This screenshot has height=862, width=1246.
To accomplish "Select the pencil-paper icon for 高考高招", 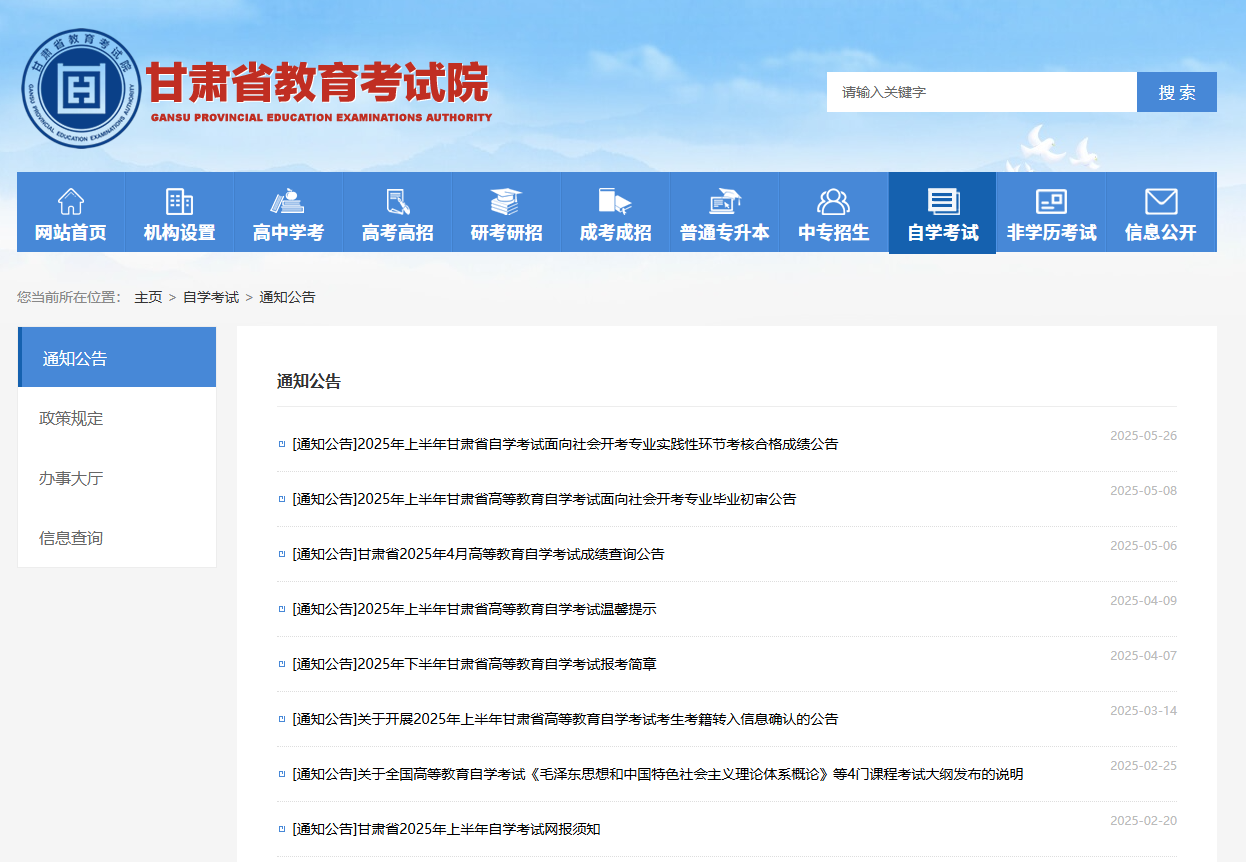I will [x=397, y=201].
